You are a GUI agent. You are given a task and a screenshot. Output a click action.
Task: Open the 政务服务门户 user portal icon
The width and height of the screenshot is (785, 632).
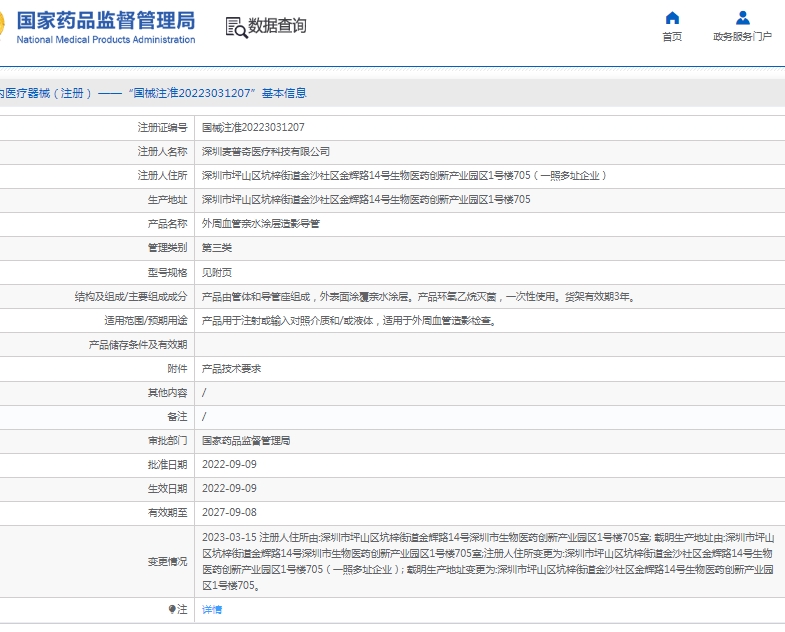point(743,18)
